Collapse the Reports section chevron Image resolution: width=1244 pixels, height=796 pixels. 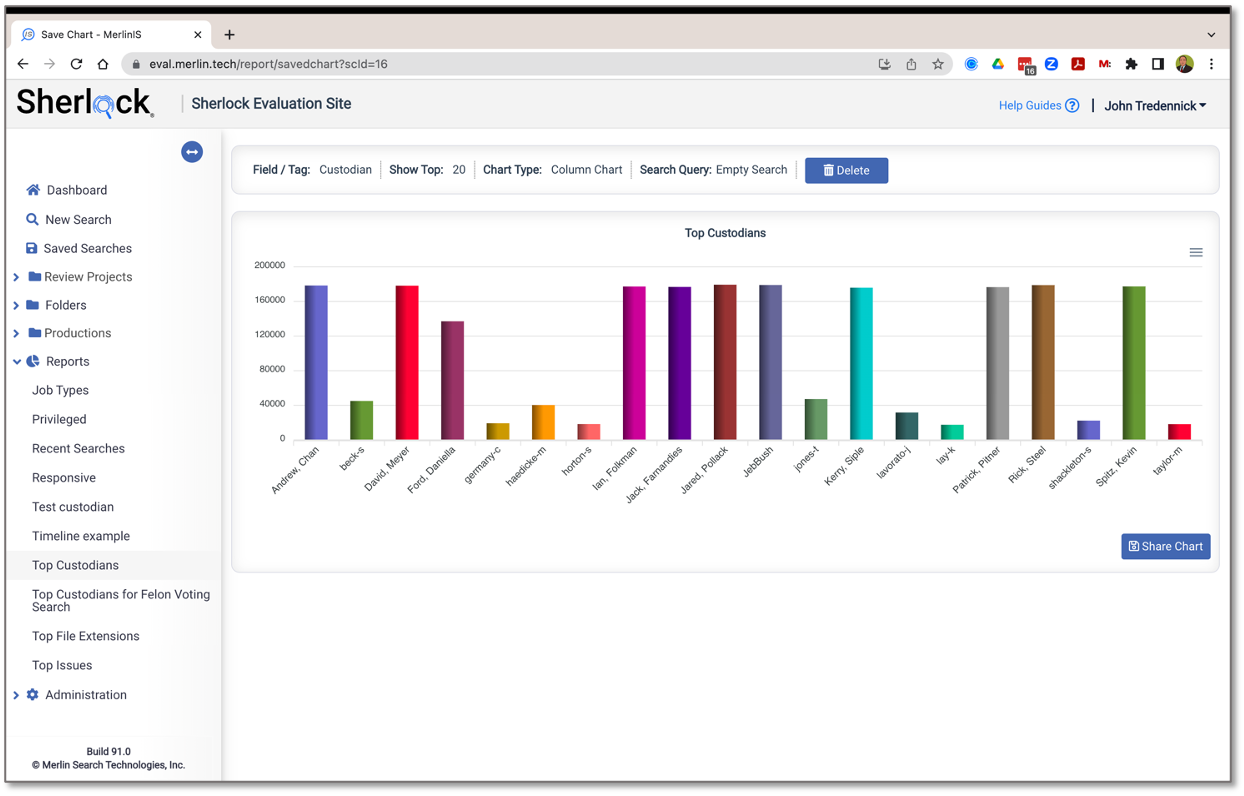pos(16,362)
